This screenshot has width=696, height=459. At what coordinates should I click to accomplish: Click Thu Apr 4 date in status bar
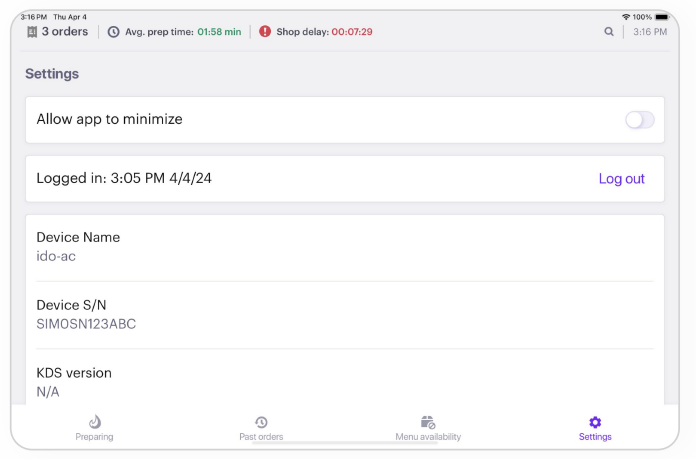tap(70, 17)
